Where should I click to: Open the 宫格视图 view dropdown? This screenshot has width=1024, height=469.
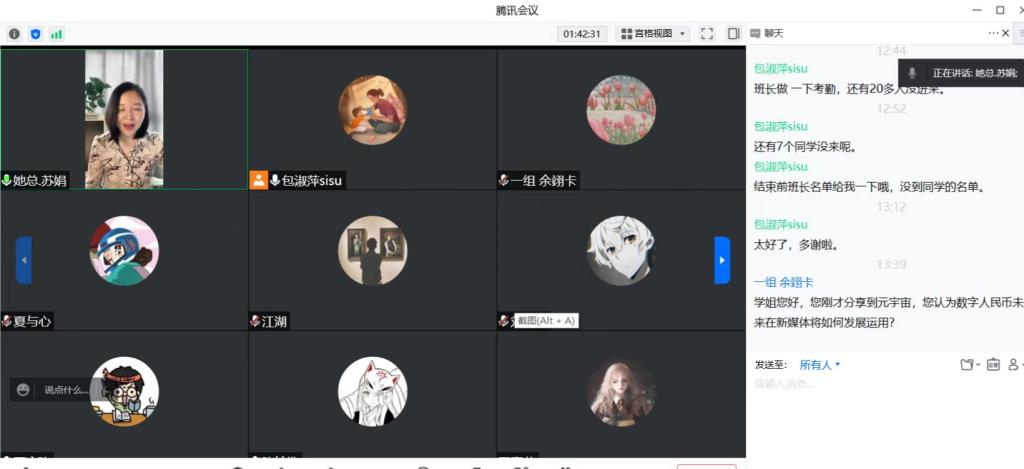tap(654, 34)
